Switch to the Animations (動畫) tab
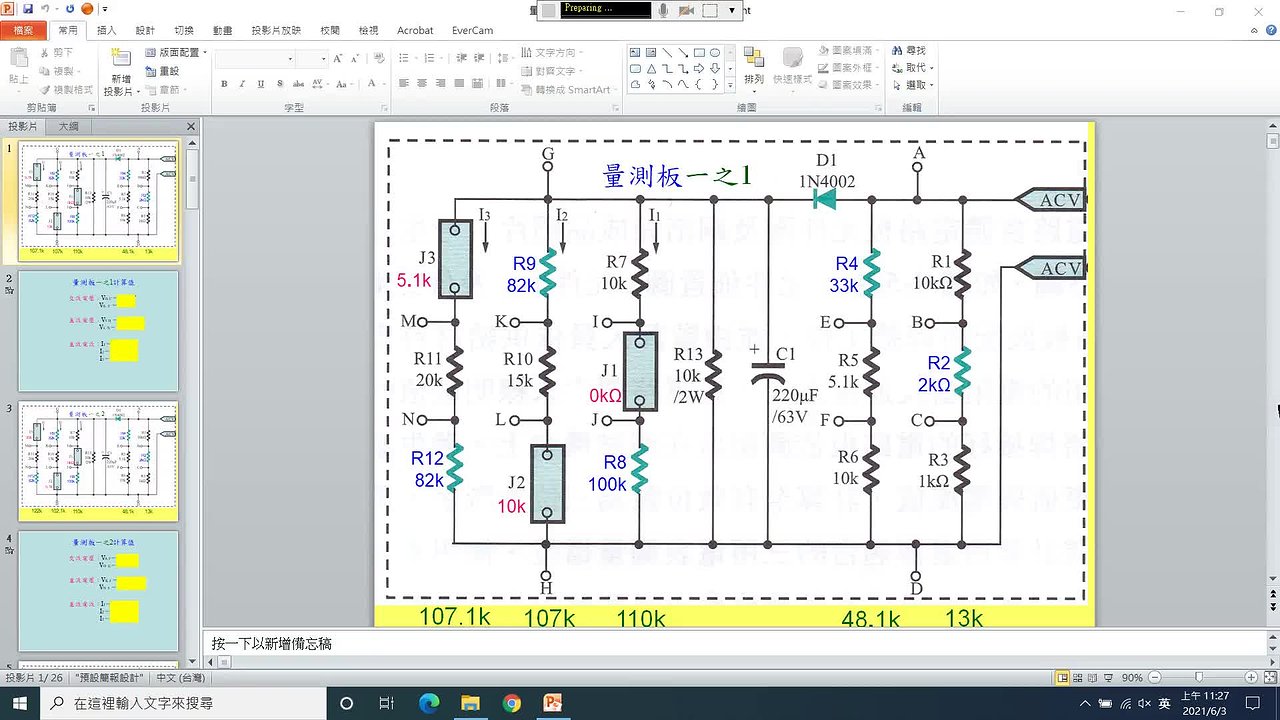Screen dimensions: 1280x720 tap(222, 30)
